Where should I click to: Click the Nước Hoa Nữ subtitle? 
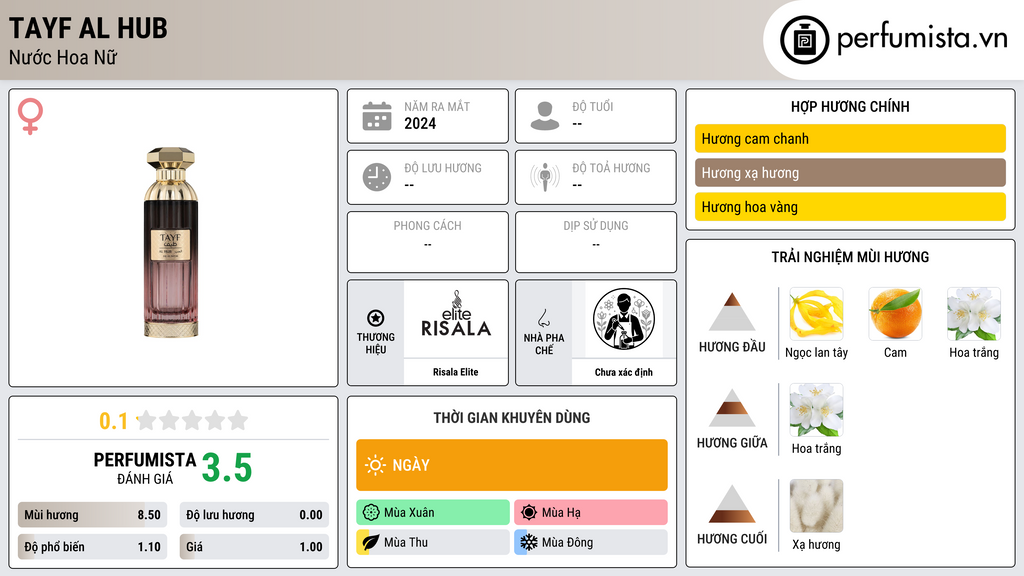point(63,57)
